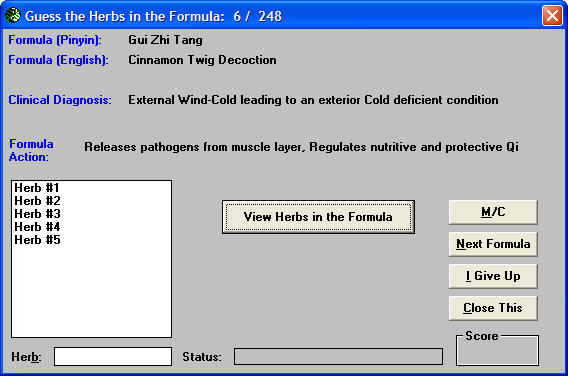
Task: Click the Cinnamon Twig Decoction text
Action: coord(202,60)
